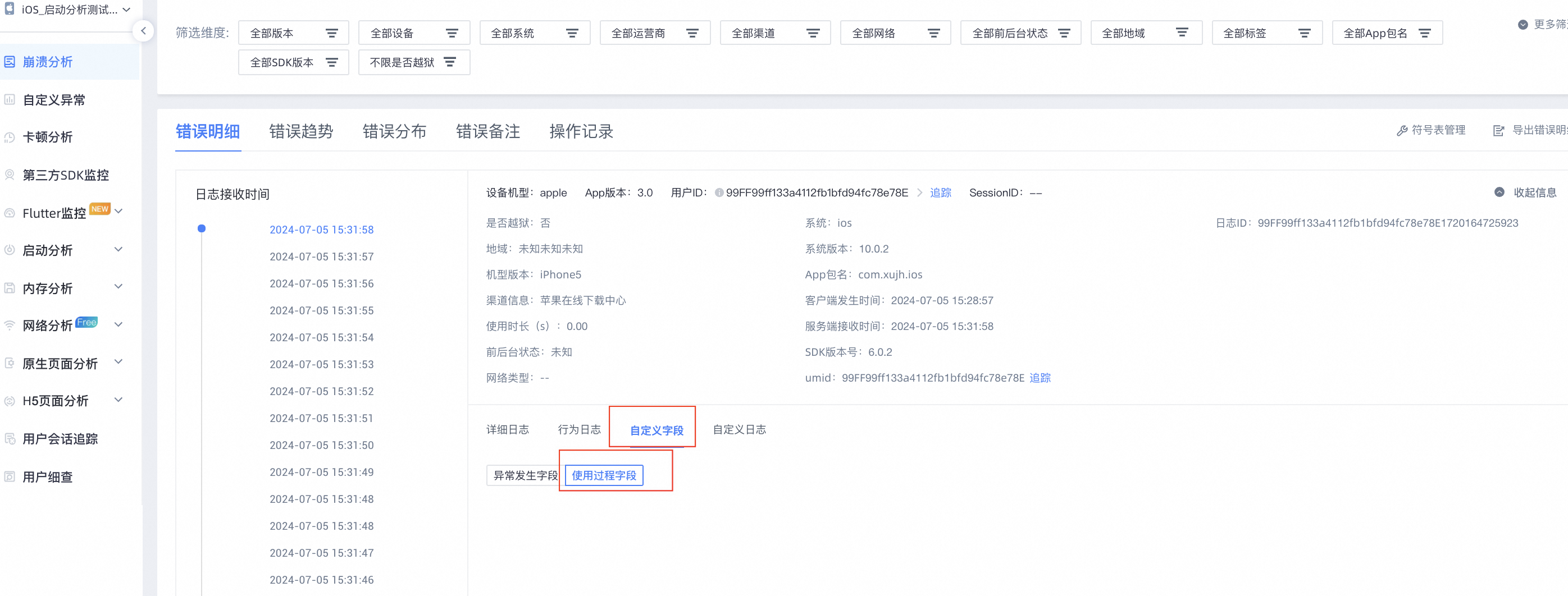
Task: Open the 全部网络 filter dropdown
Action: point(895,33)
